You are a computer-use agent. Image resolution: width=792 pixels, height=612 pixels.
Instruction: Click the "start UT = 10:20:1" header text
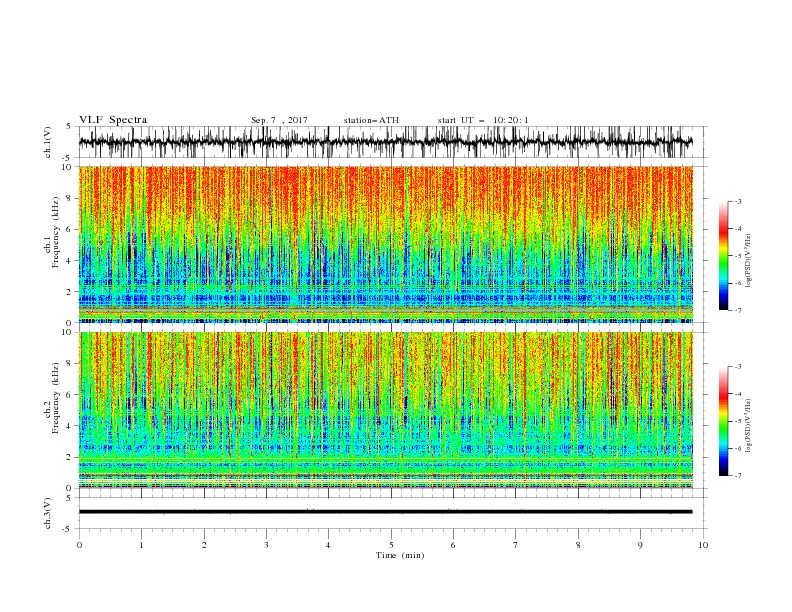click(482, 120)
